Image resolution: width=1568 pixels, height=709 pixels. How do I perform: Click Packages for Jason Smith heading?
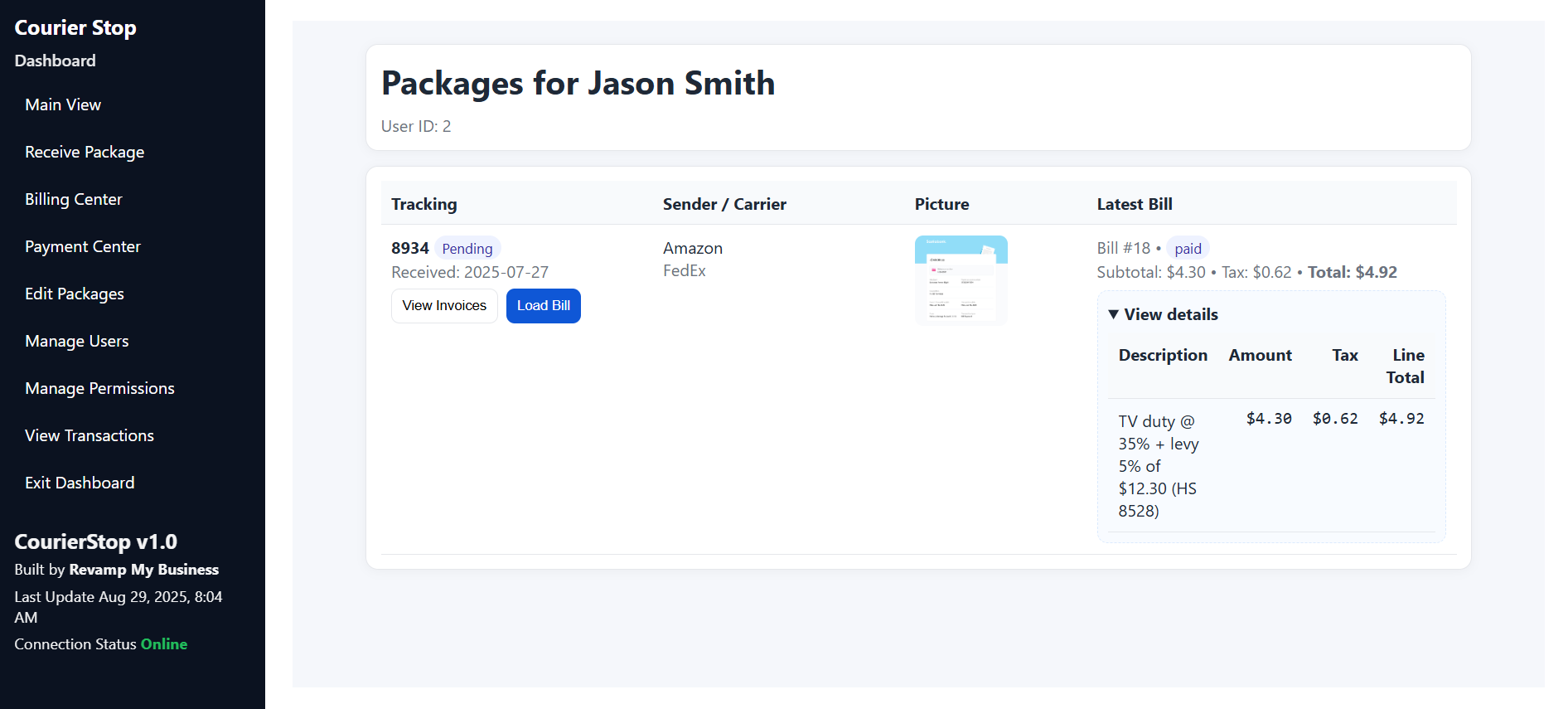(x=578, y=83)
